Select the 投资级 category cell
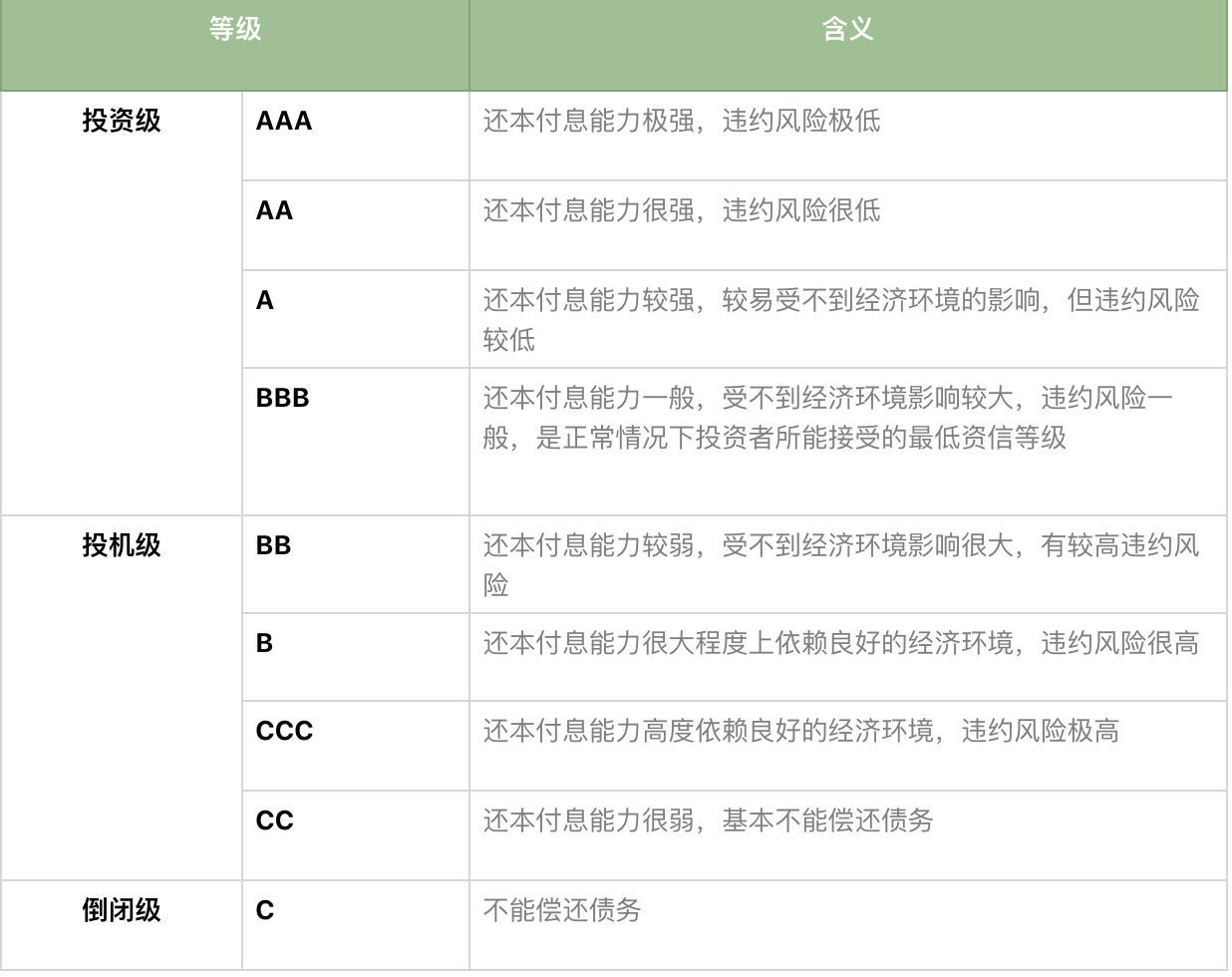The image size is (1232, 977). [121, 122]
